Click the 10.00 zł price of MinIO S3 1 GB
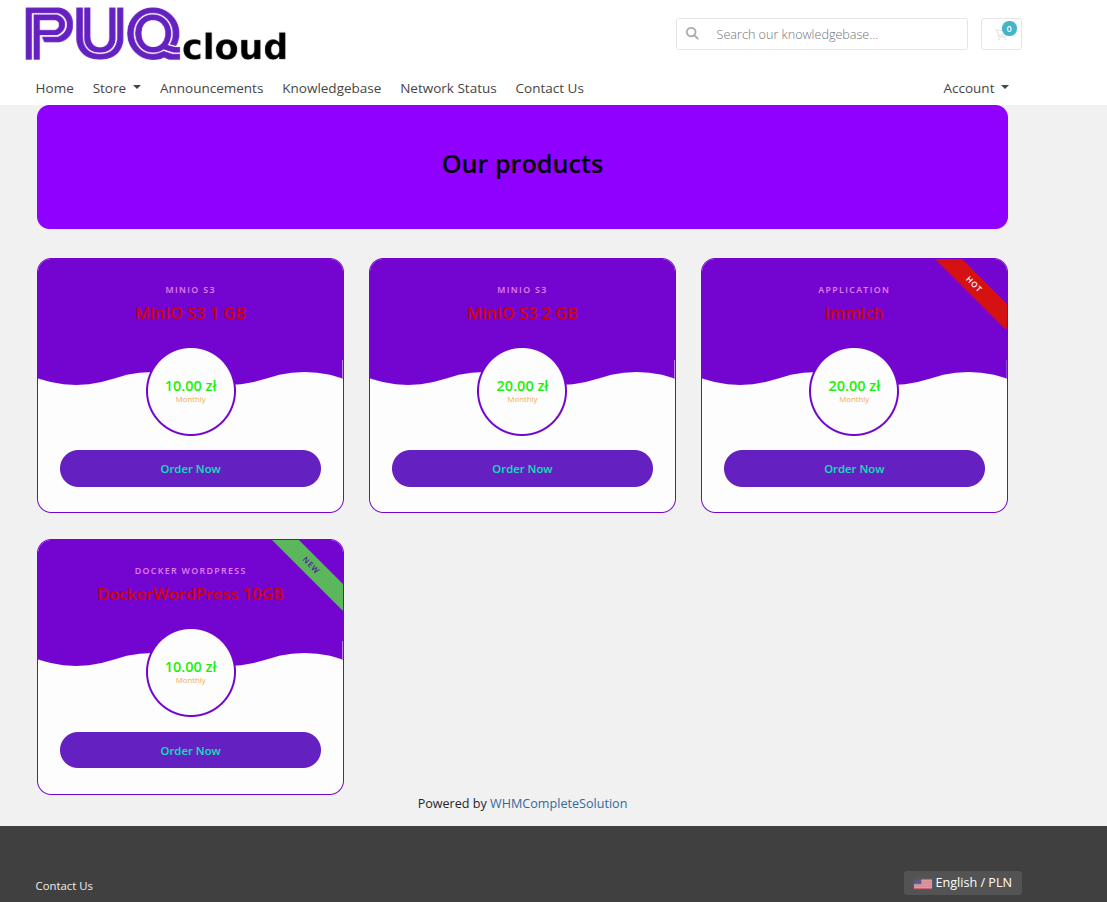The image size is (1107, 902). (x=191, y=386)
